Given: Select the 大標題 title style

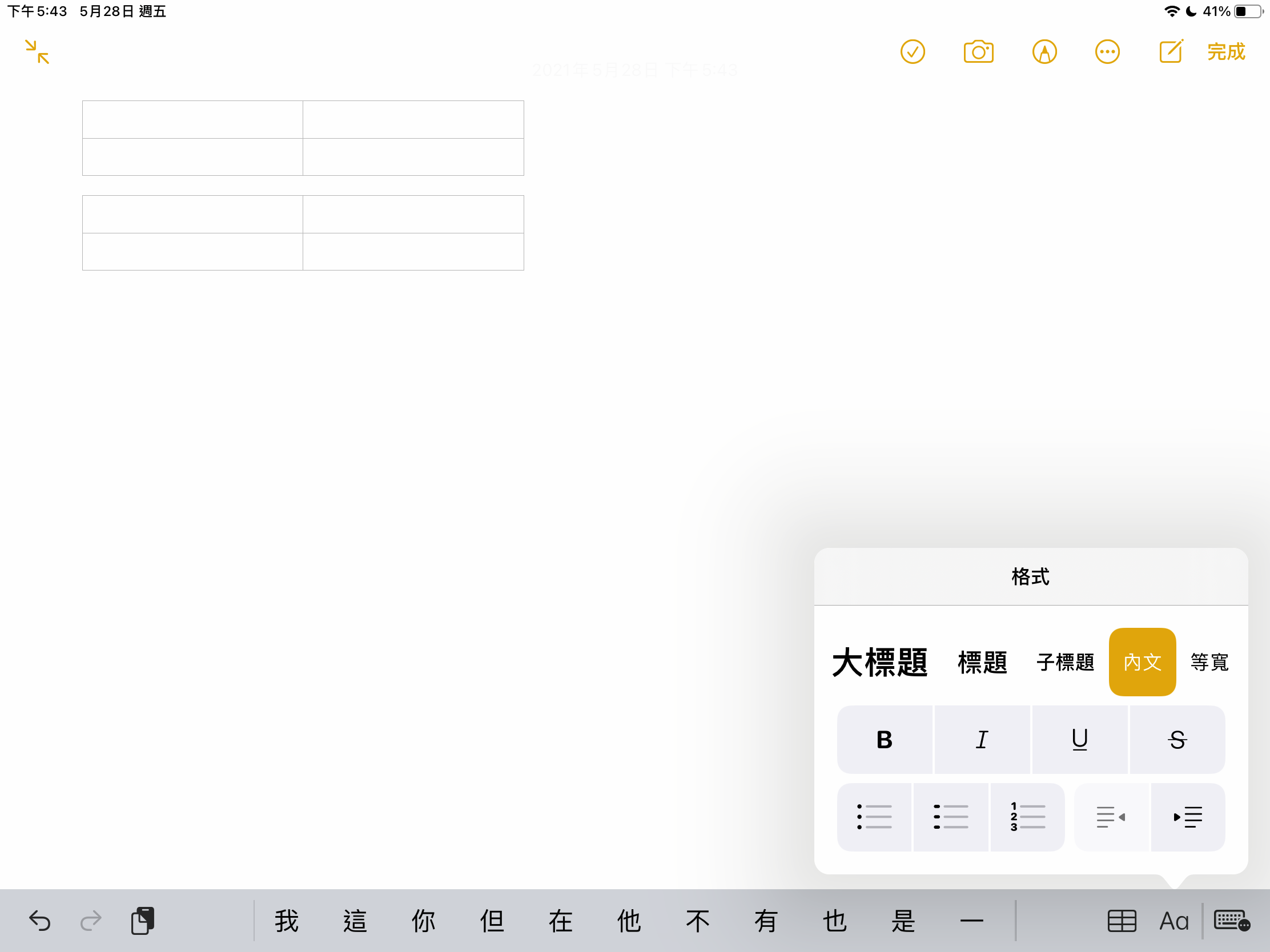Looking at the screenshot, I should [x=879, y=662].
